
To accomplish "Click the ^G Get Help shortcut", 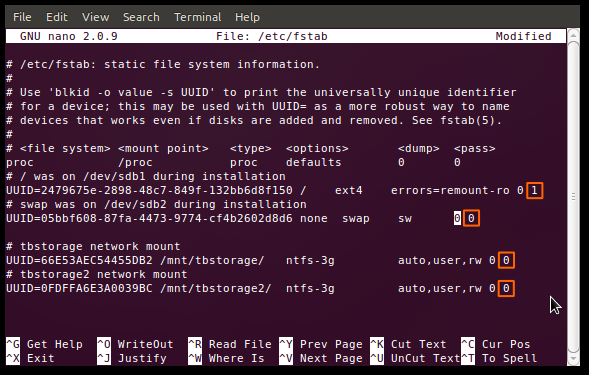I will point(44,344).
